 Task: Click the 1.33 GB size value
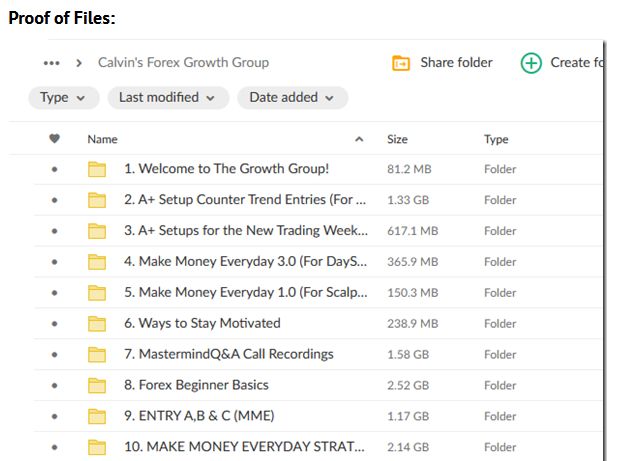click(x=408, y=200)
